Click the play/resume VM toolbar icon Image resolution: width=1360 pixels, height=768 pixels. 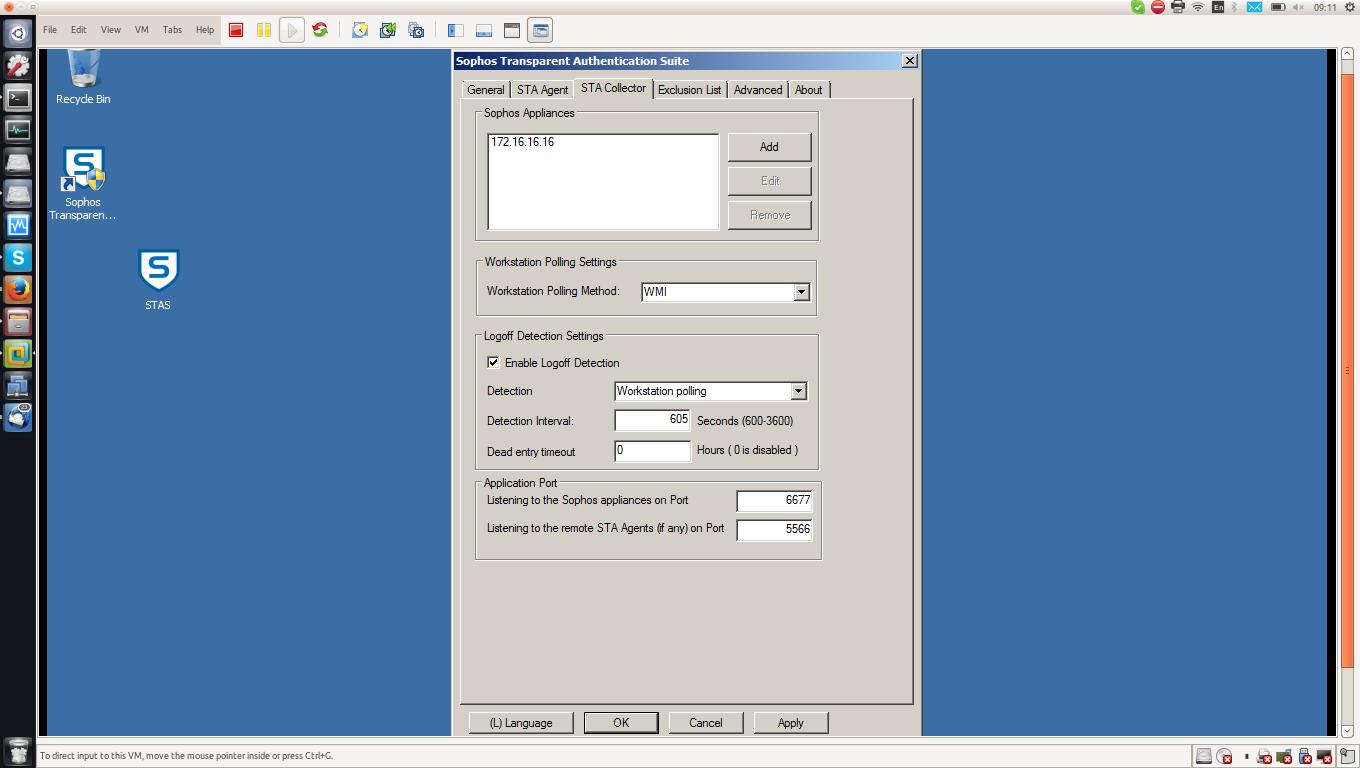pyautogui.click(x=292, y=30)
